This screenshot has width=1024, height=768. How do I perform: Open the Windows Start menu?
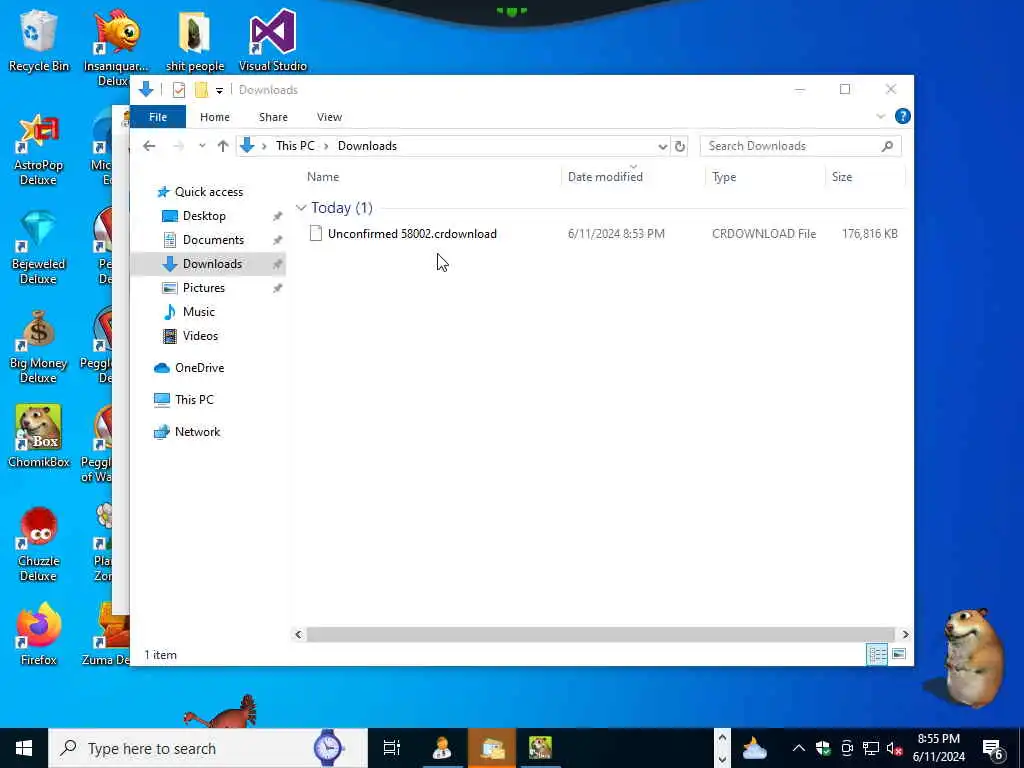pyautogui.click(x=24, y=748)
